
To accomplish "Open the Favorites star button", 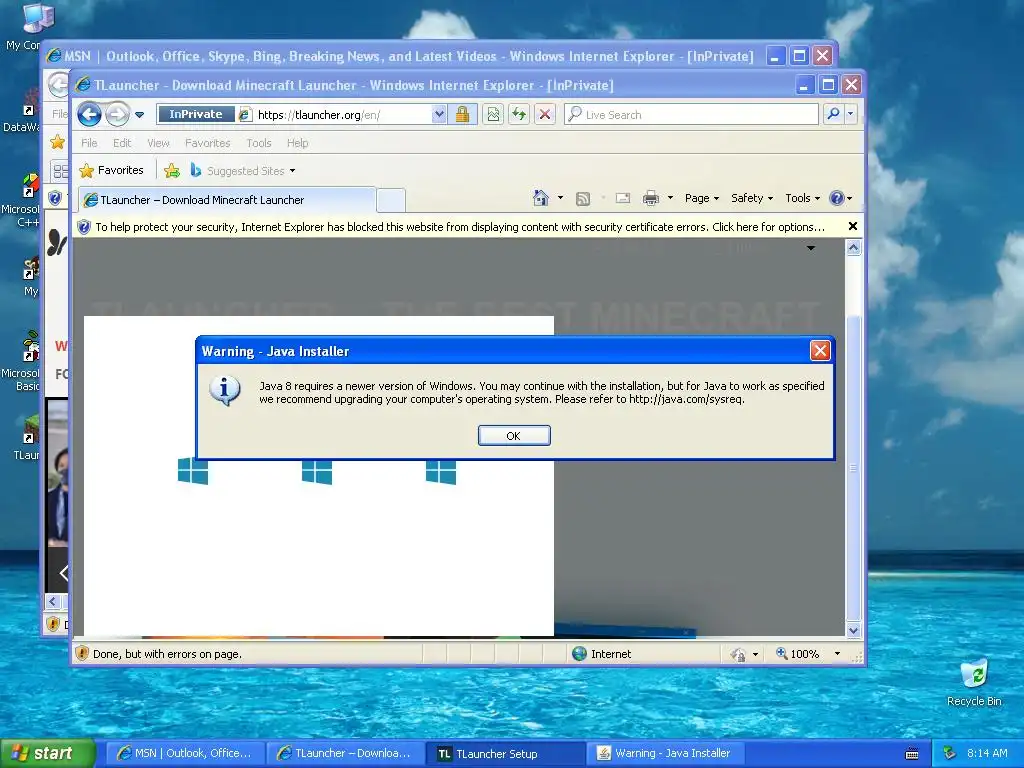I will 111,170.
